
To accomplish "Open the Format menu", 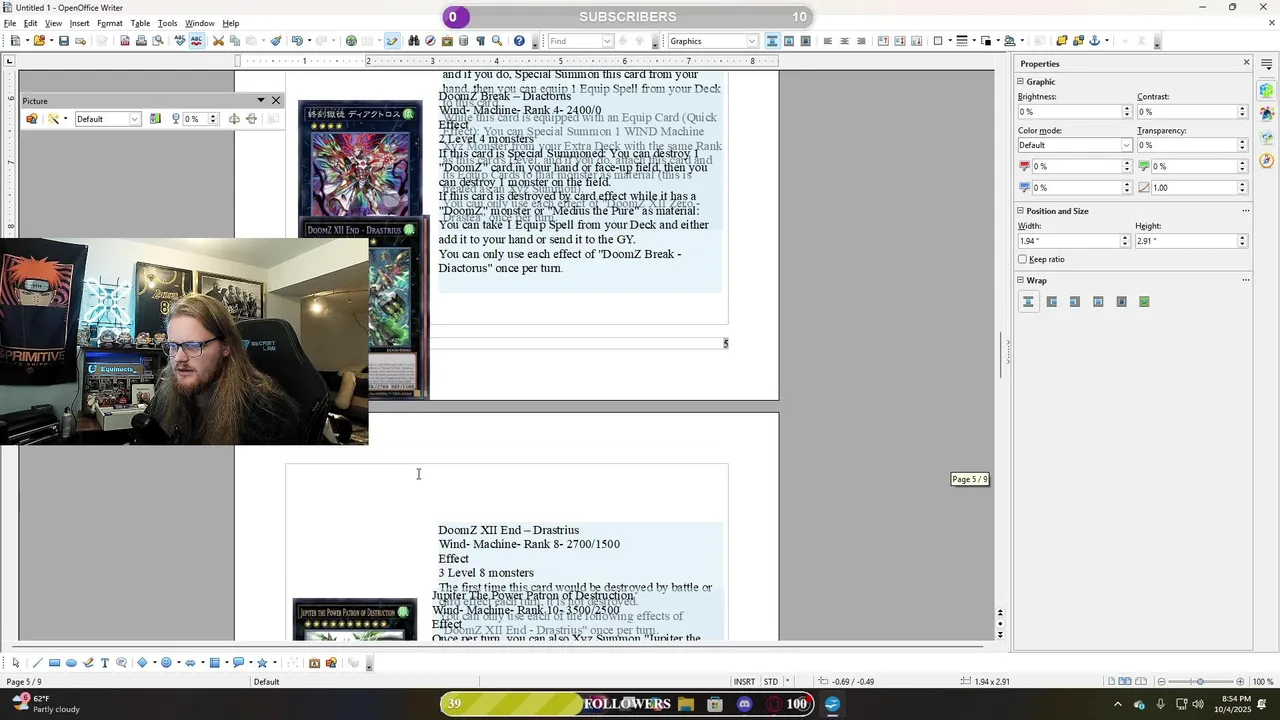I will (110, 23).
